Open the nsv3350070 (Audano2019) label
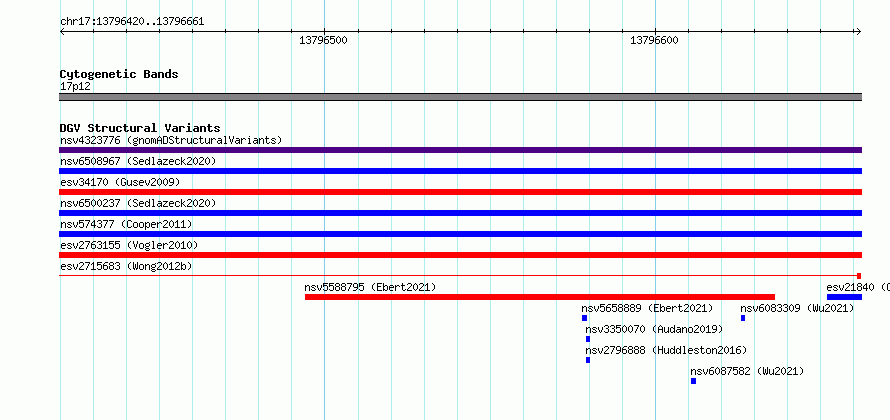 pyautogui.click(x=654, y=329)
